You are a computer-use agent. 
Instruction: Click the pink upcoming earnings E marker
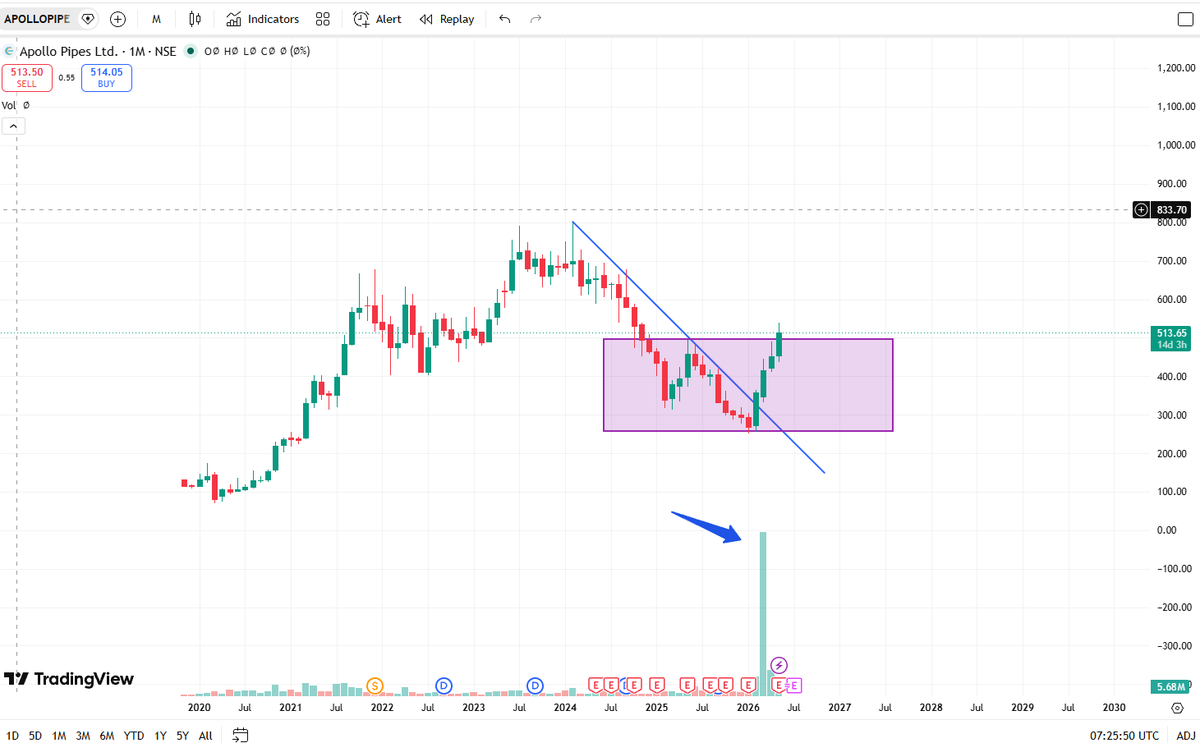pos(795,685)
